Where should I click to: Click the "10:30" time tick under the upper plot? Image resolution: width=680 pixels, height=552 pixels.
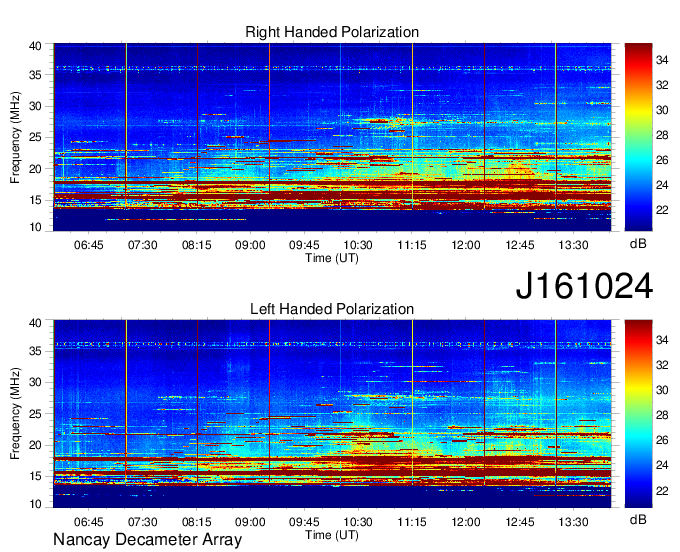(x=358, y=245)
